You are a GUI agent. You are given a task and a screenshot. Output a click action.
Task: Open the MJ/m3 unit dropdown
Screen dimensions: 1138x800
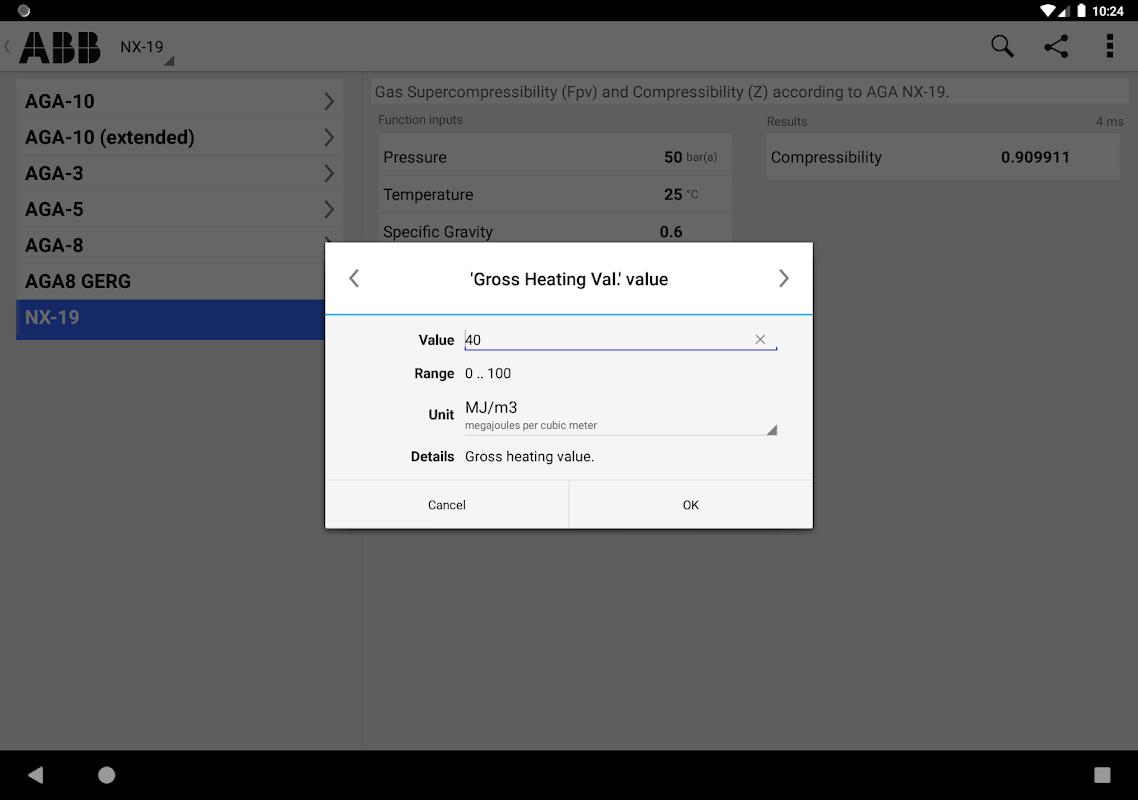tap(621, 416)
